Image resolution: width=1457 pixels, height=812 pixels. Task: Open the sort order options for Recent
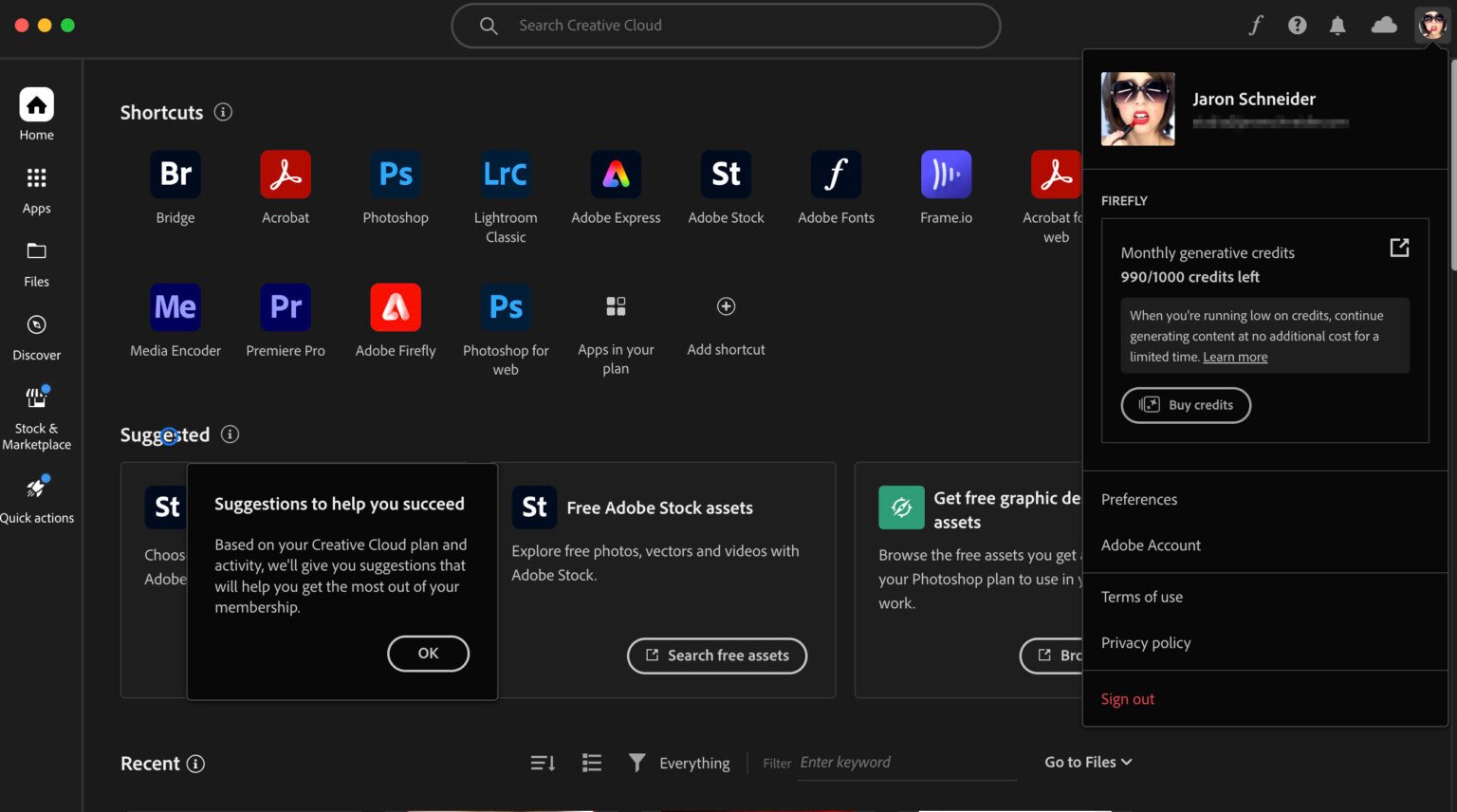tap(542, 762)
